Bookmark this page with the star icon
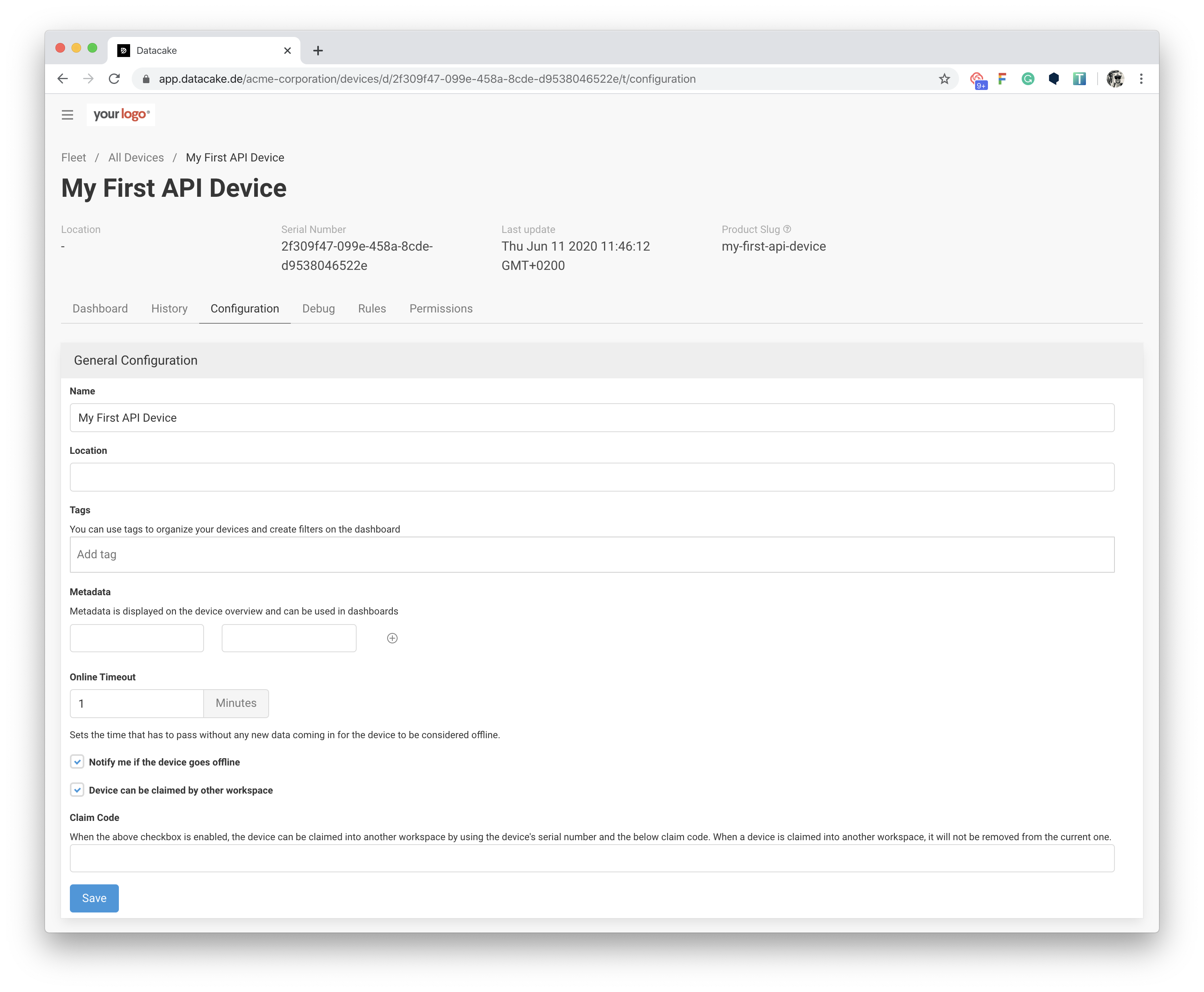 (x=944, y=79)
